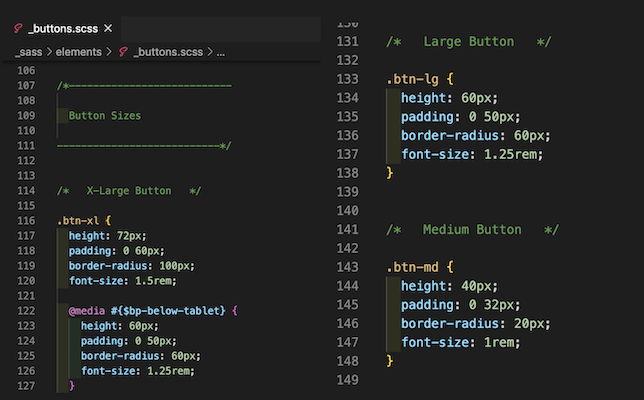Screen dimensions: 644x400
Task: Click 'font-size: 1.25rem;' on line 126
Action: click(x=138, y=371)
